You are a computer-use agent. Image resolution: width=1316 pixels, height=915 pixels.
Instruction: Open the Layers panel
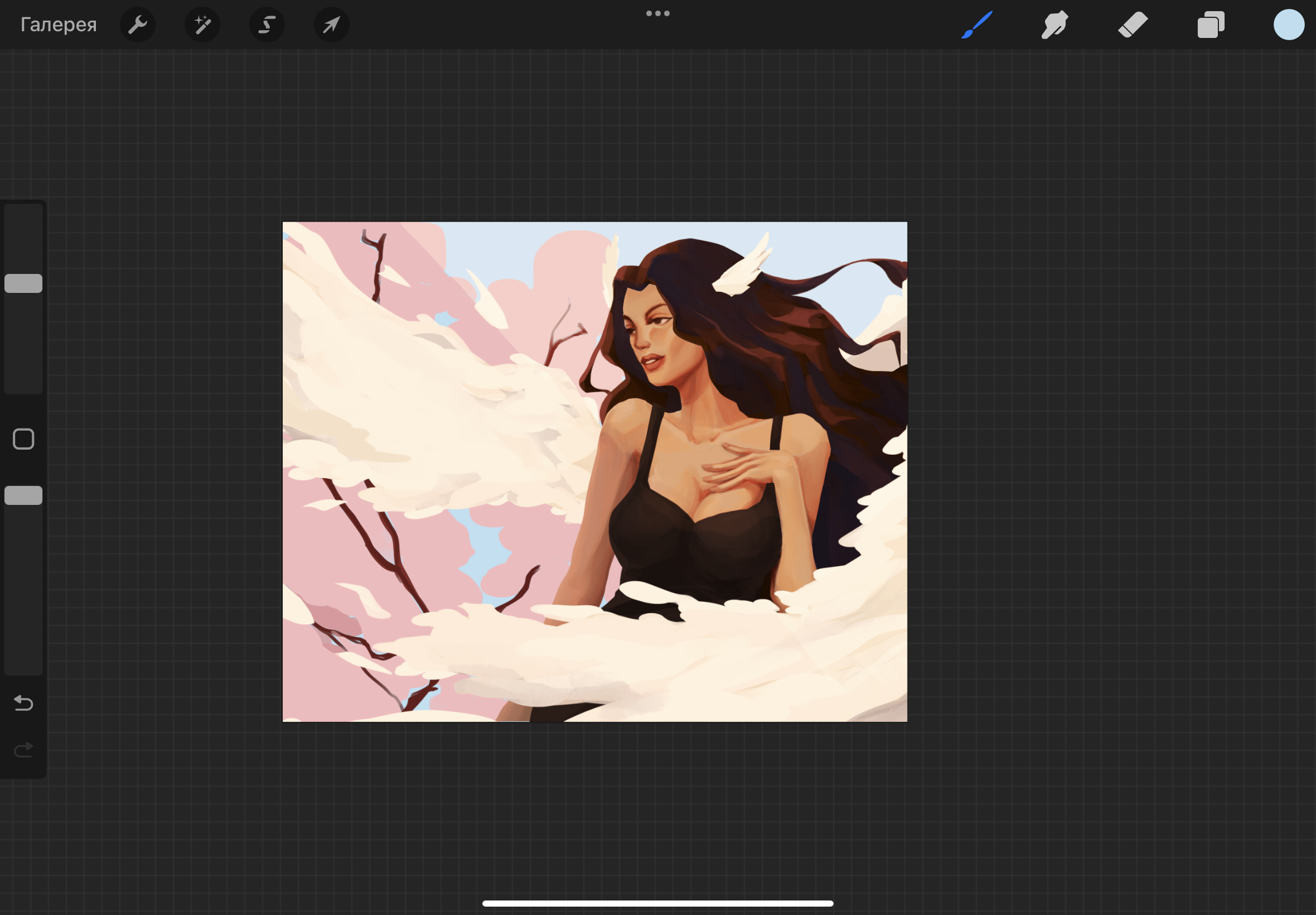[1211, 25]
